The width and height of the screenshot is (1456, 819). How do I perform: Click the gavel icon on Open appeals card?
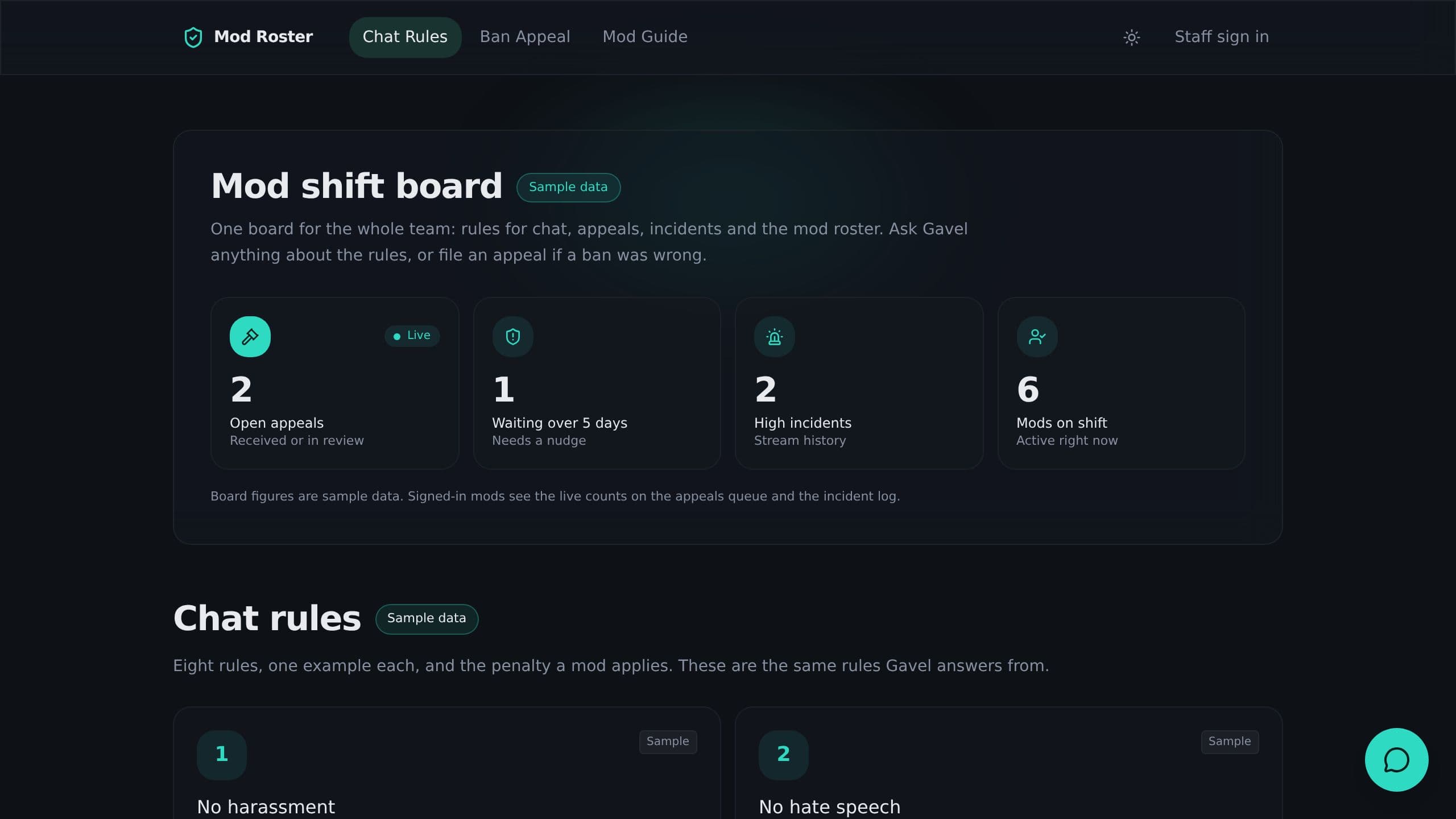click(250, 337)
